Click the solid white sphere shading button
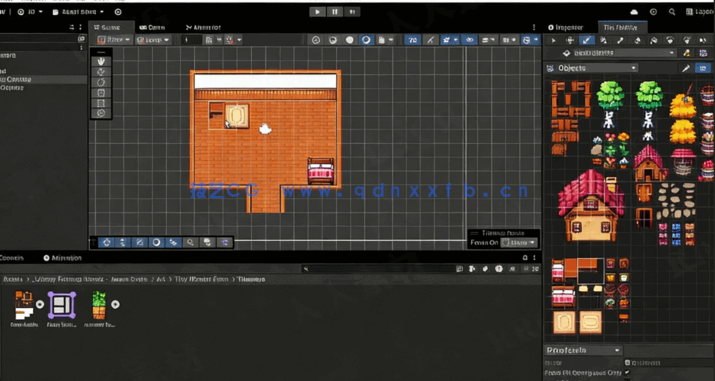This screenshot has height=381, width=715. tap(350, 40)
